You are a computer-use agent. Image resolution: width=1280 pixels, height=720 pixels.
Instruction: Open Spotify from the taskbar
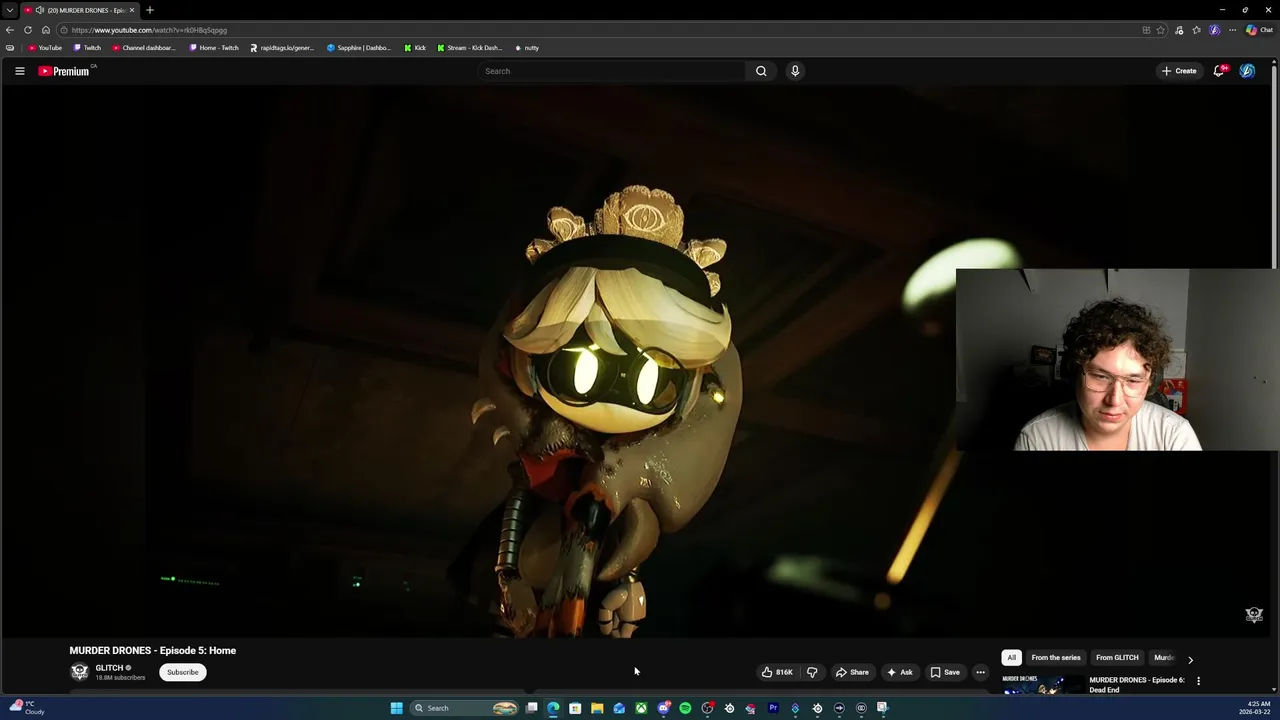click(x=685, y=708)
